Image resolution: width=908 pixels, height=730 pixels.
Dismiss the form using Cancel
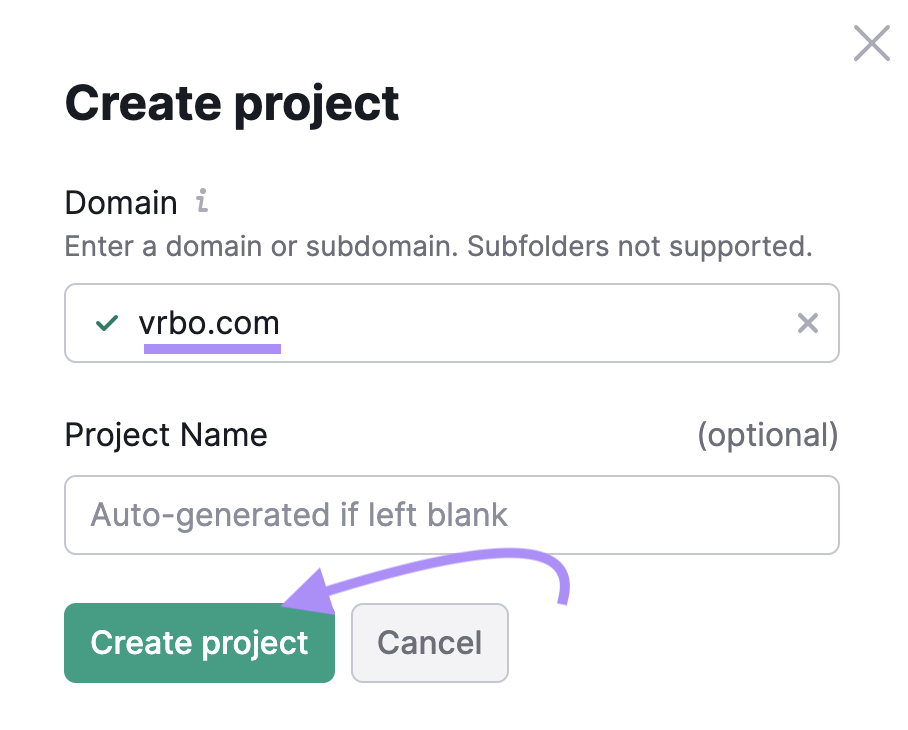pos(430,643)
